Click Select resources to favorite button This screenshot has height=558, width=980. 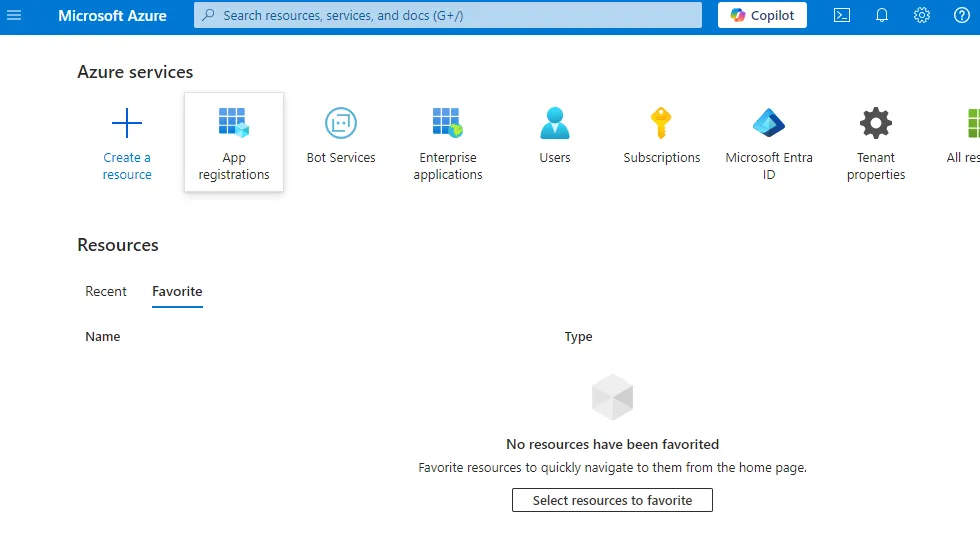[612, 500]
